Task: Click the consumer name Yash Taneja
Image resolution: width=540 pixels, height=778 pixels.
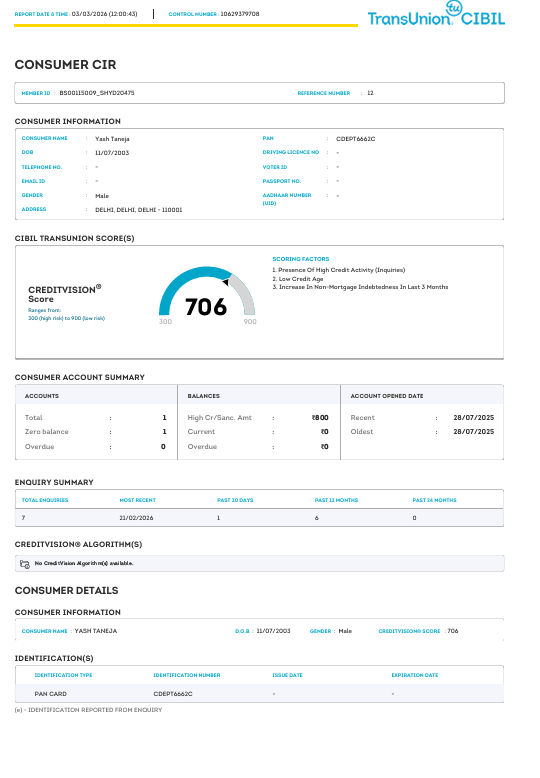Action: [112, 139]
